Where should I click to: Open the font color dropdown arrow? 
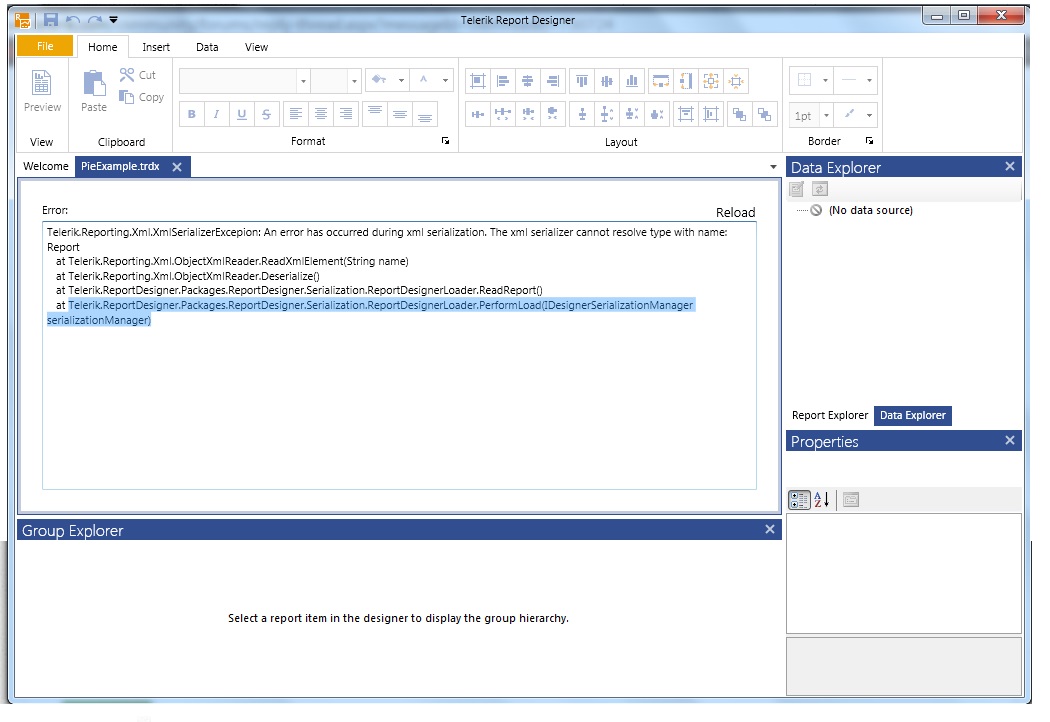point(445,80)
